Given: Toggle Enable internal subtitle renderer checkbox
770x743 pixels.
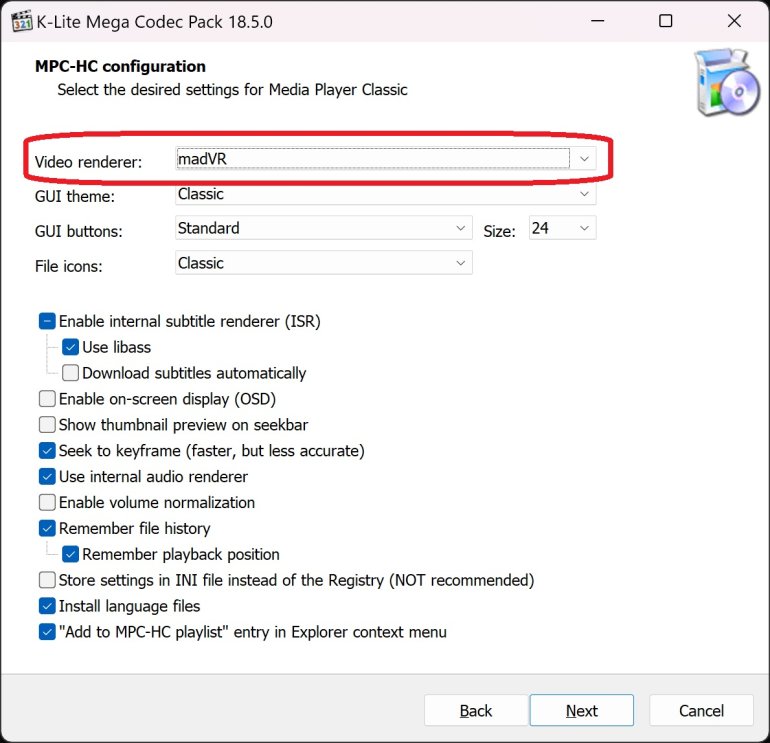Looking at the screenshot, I should [x=48, y=322].
